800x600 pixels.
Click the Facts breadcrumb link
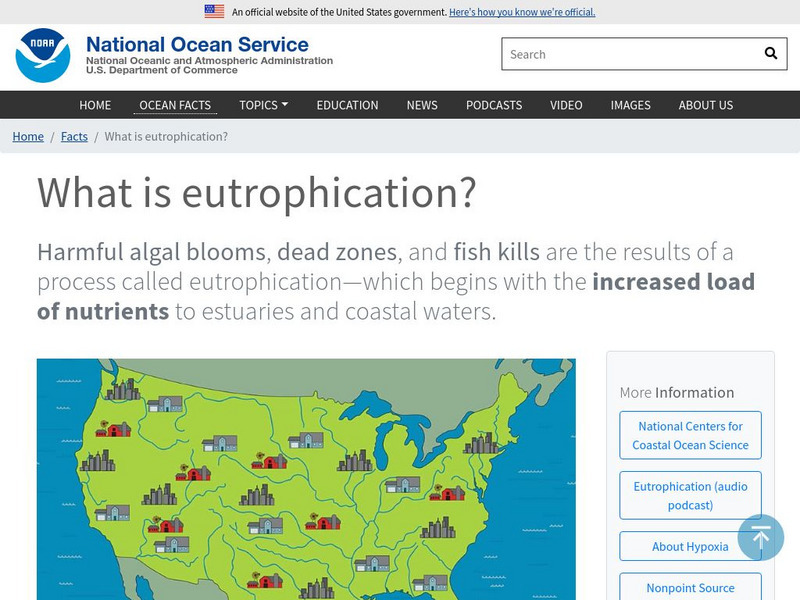pos(73,136)
